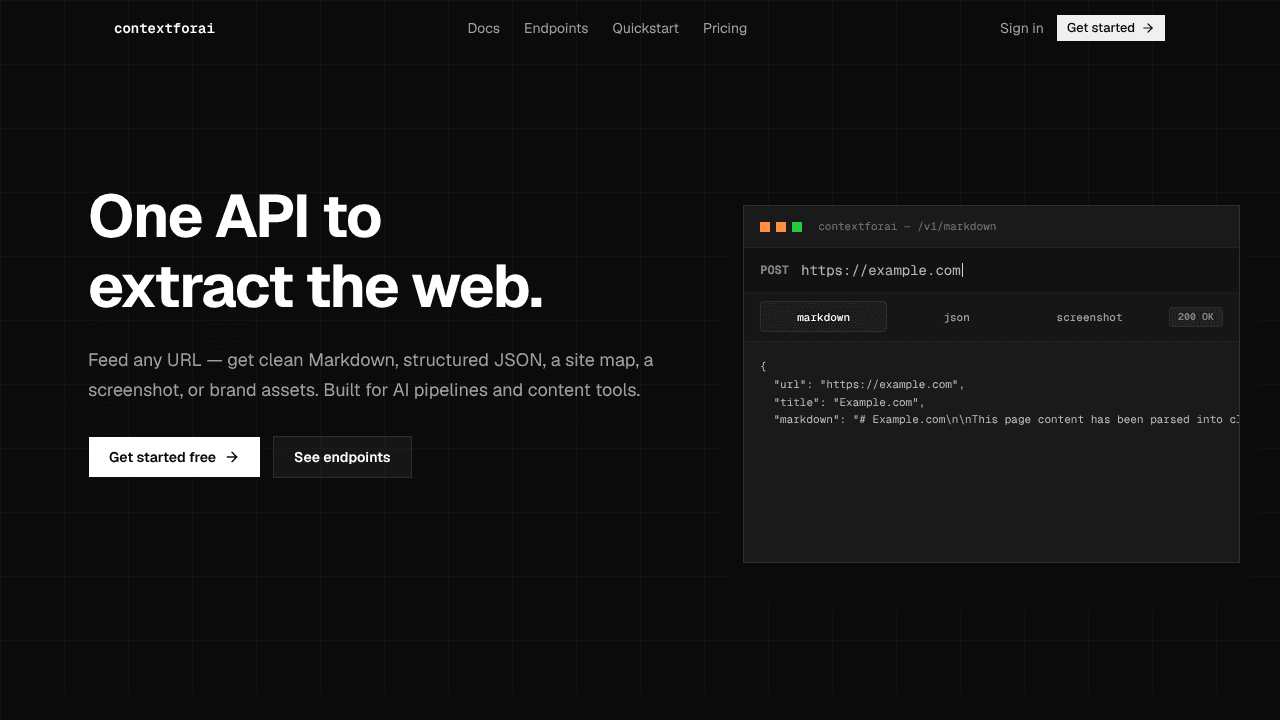The height and width of the screenshot is (720, 1280).
Task: Switch to the screenshot tab
Action: click(x=1089, y=317)
